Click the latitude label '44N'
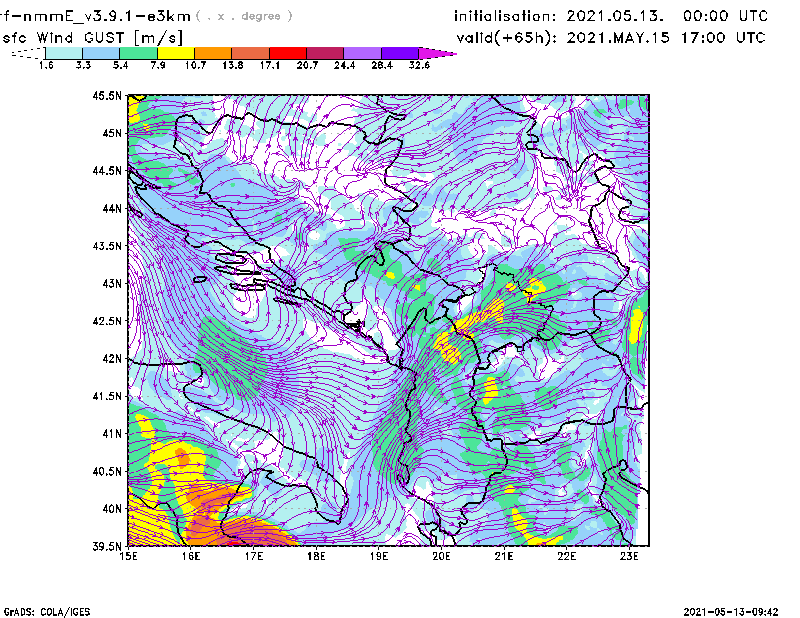The height and width of the screenshot is (618, 800). pos(112,208)
